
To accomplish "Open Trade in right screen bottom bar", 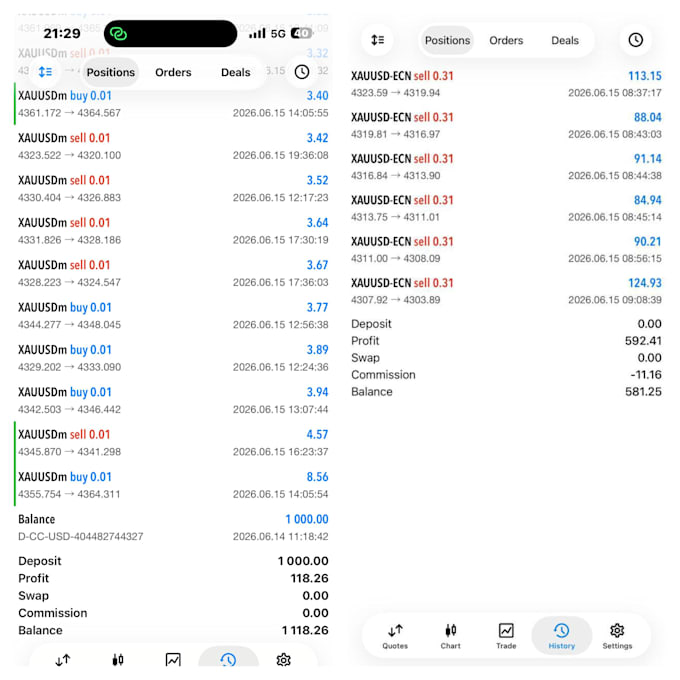I will coord(506,636).
